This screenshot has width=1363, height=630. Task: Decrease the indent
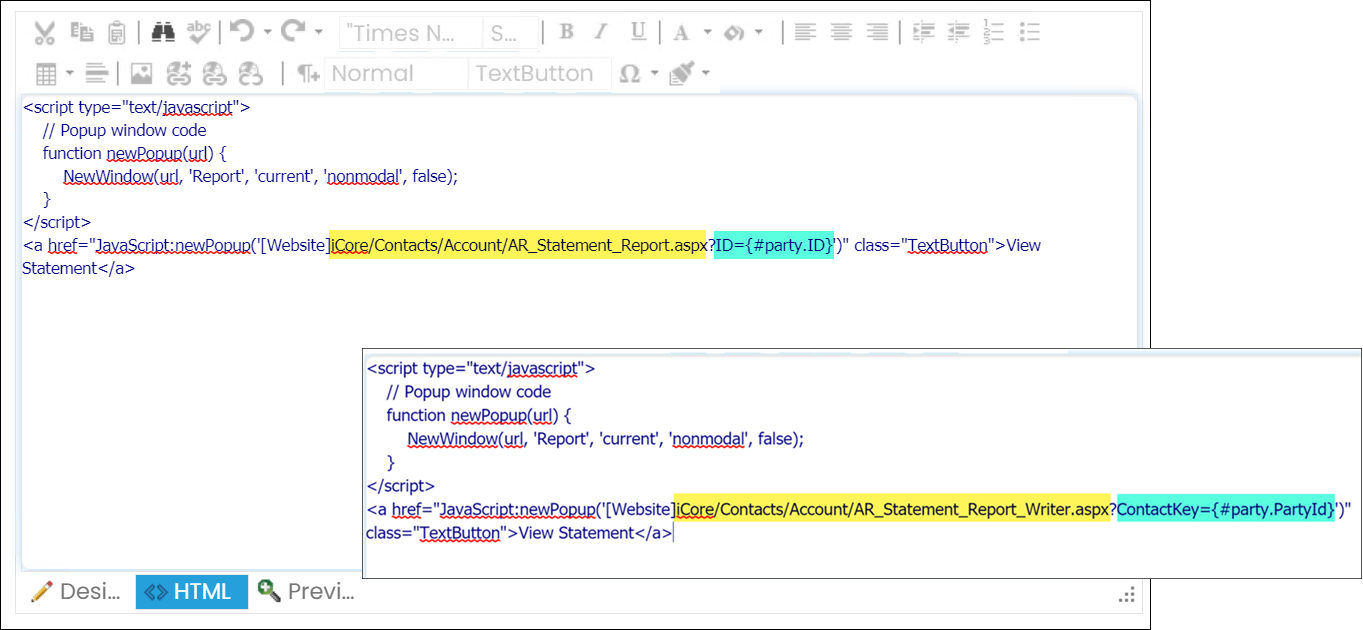coord(959,32)
